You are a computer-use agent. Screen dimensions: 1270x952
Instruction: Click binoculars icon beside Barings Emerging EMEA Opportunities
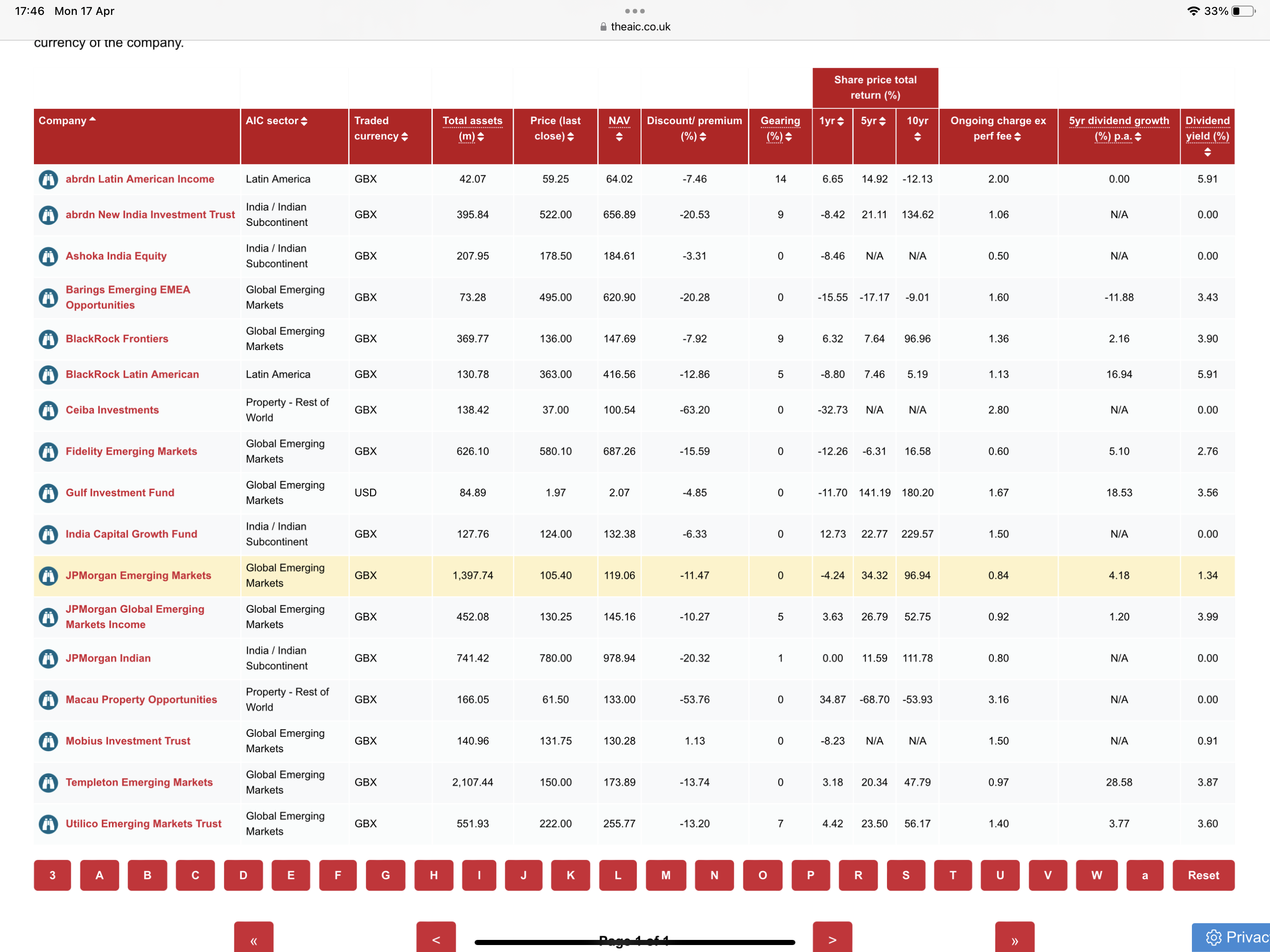click(48, 297)
